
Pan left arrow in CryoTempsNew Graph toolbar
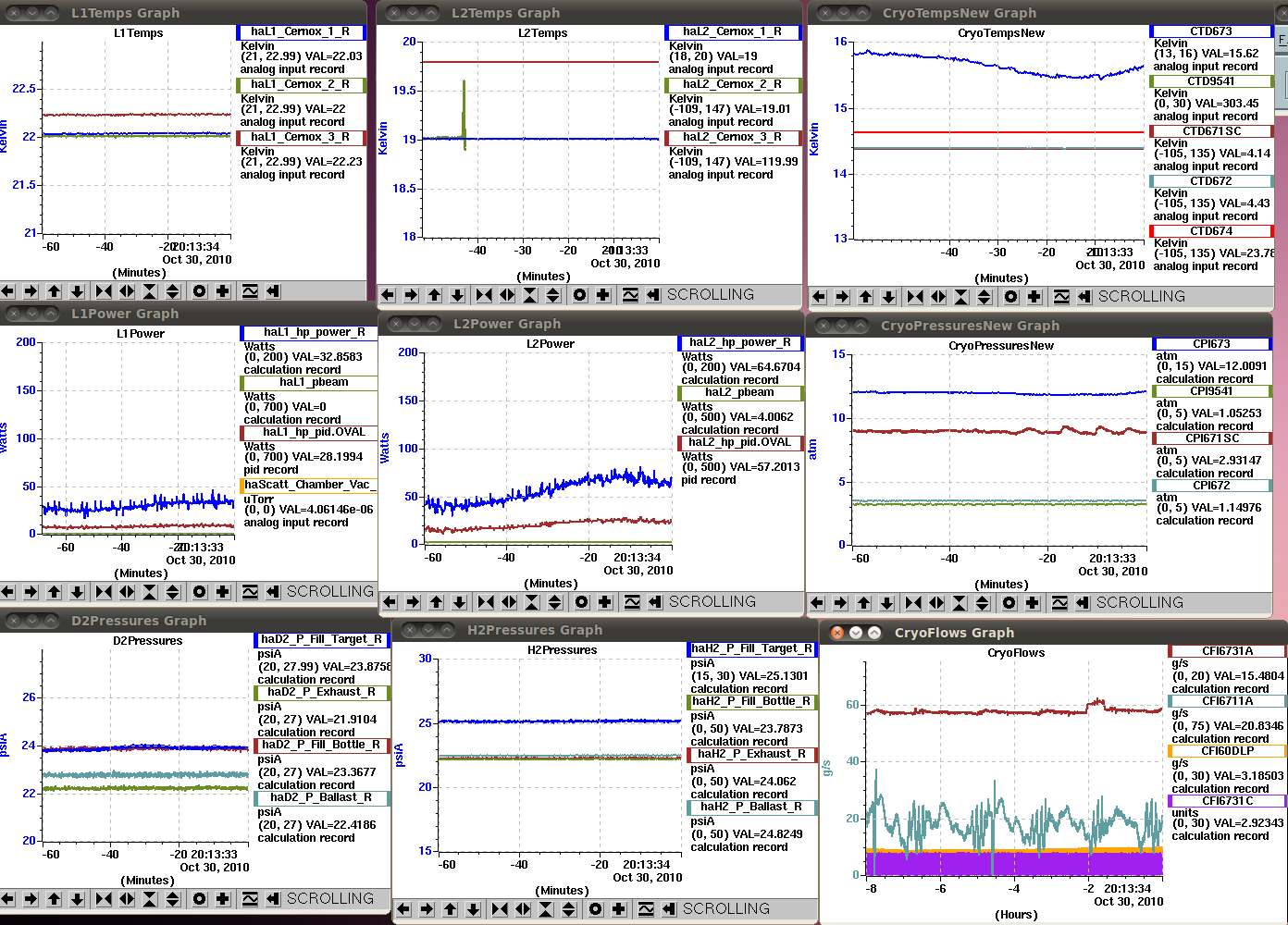[x=819, y=297]
